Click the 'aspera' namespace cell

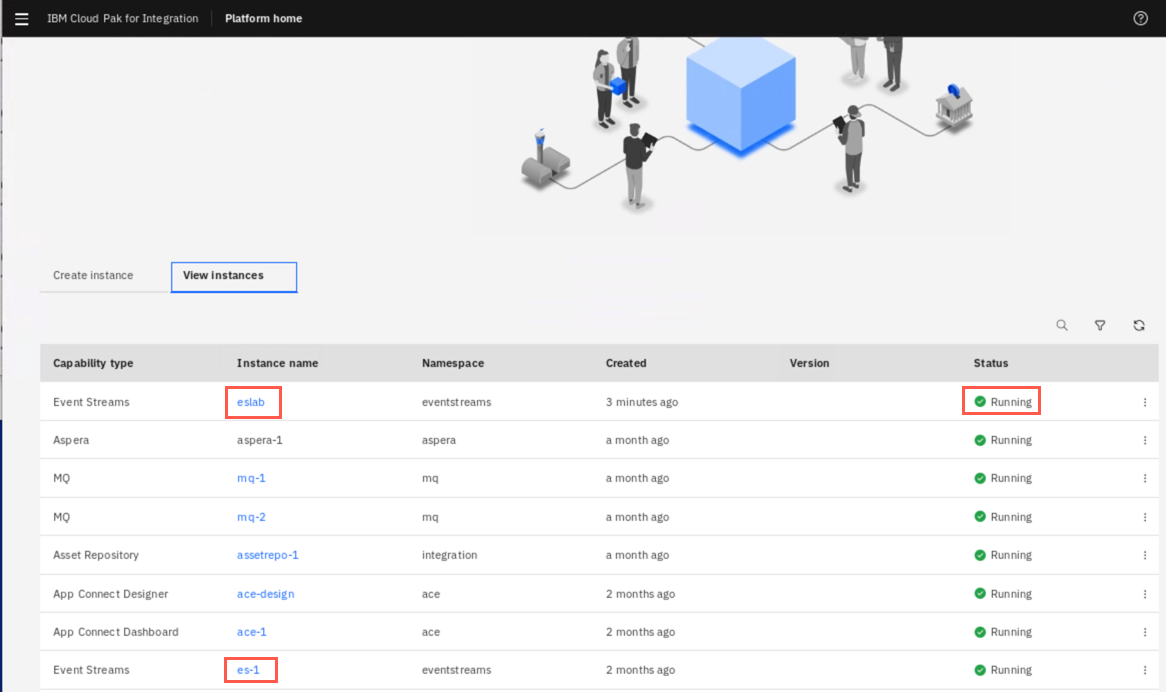(x=439, y=440)
